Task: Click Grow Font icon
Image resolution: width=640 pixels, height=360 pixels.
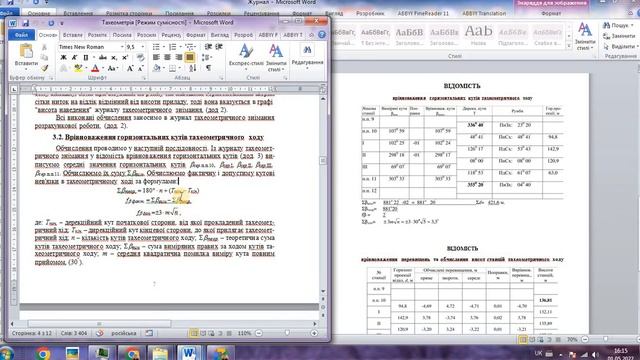Action: (130, 69)
